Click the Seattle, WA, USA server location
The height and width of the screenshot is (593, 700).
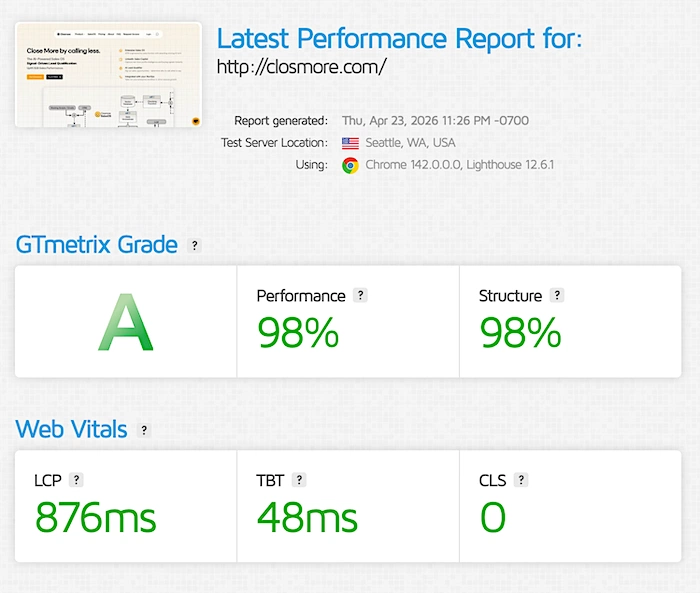(x=410, y=143)
